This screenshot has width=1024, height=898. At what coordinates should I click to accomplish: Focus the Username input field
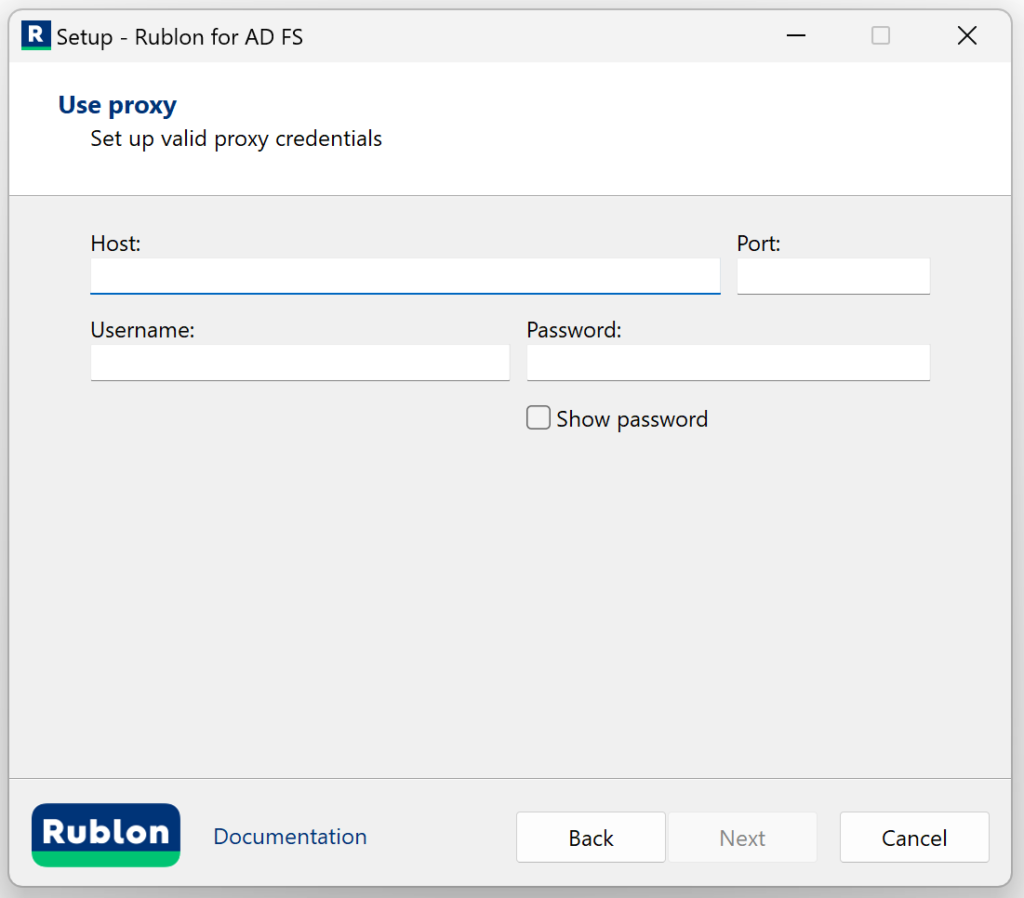[x=300, y=362]
